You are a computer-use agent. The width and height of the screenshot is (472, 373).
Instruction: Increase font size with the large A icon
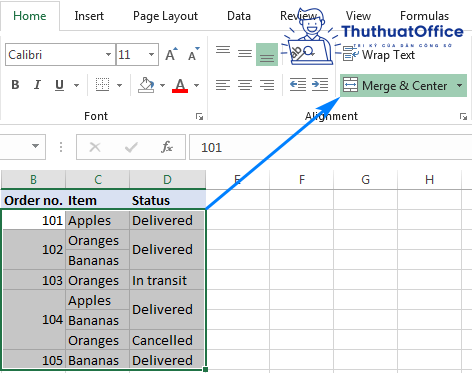171,54
